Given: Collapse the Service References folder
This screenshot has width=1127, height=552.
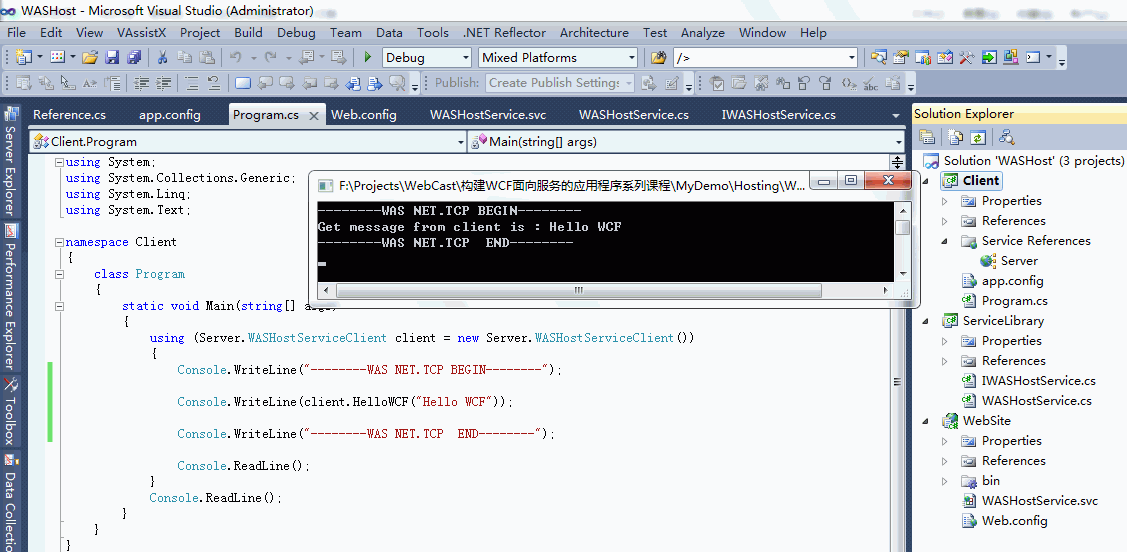Looking at the screenshot, I should click(945, 241).
